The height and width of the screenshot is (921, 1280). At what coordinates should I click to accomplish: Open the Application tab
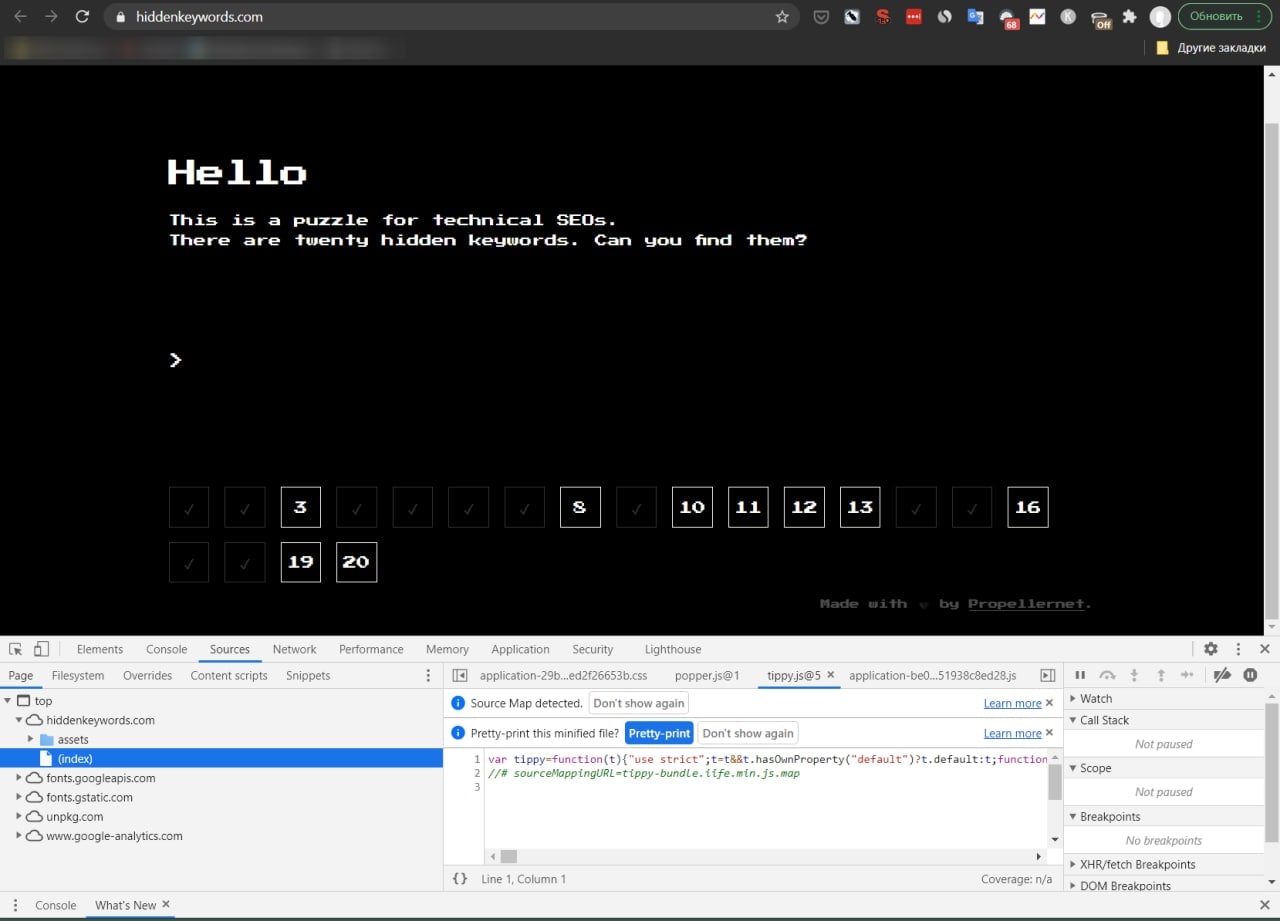point(520,649)
